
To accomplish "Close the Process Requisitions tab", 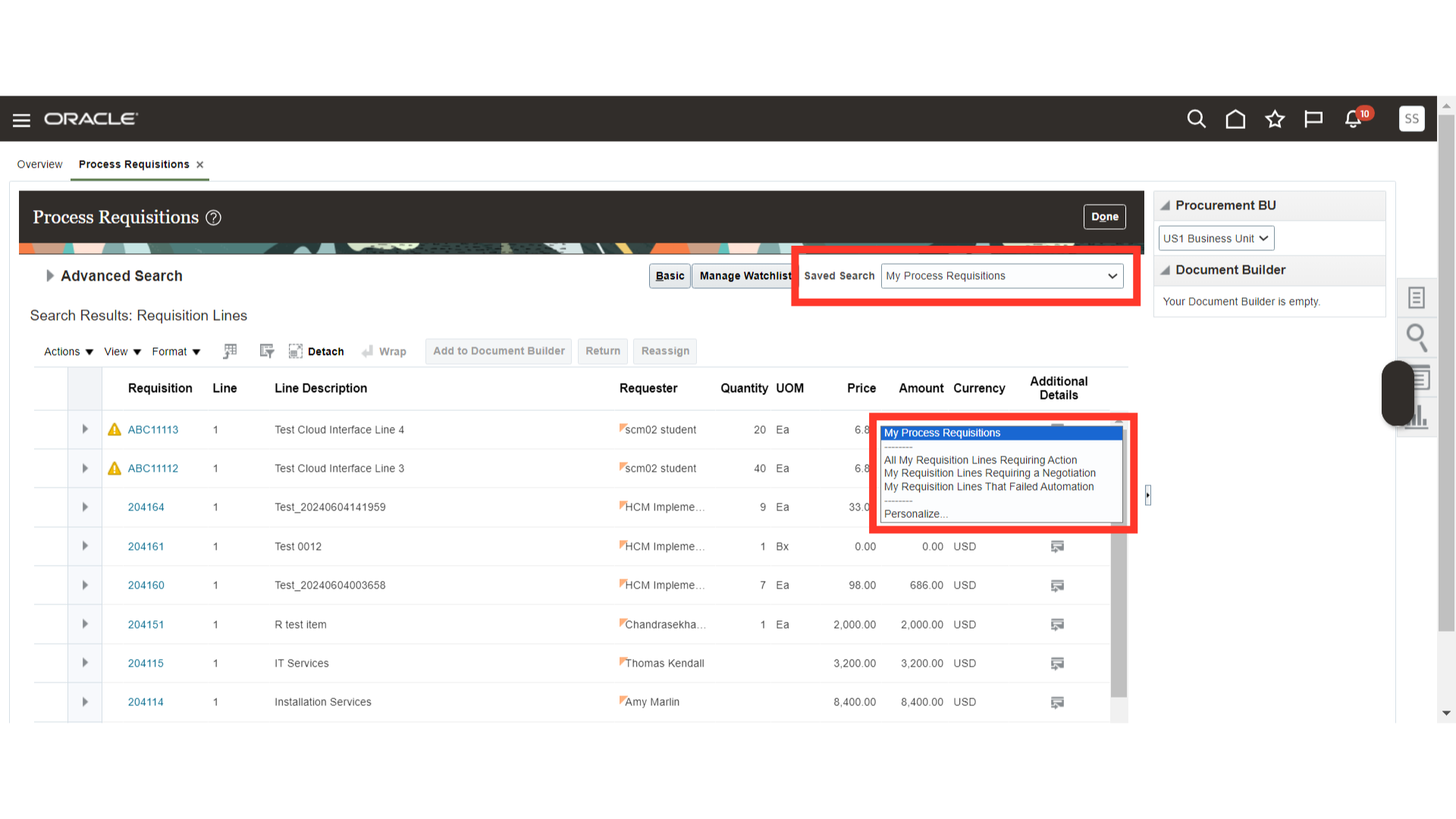I will (200, 165).
